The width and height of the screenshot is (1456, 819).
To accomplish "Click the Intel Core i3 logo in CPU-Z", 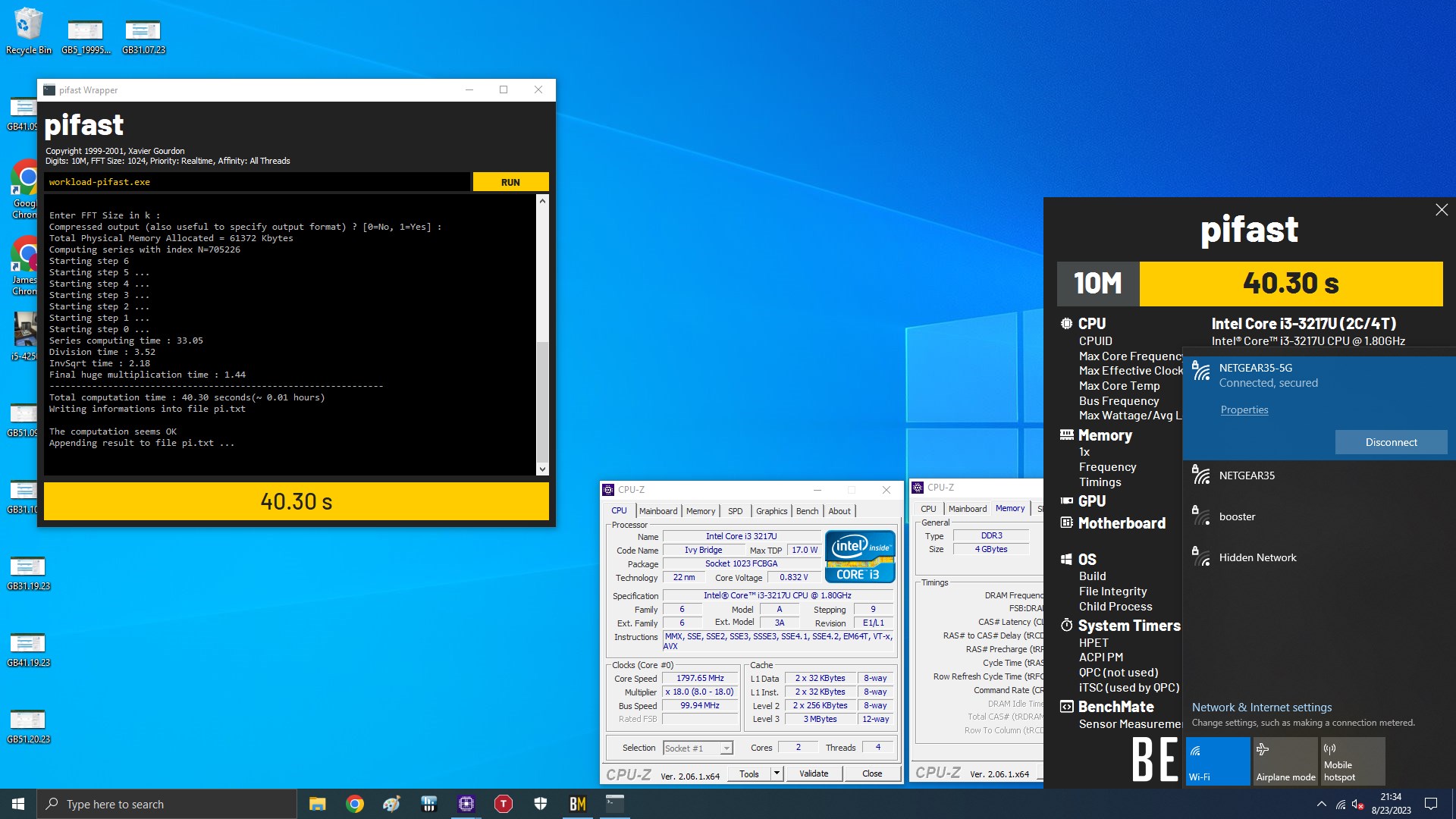I will click(x=860, y=557).
